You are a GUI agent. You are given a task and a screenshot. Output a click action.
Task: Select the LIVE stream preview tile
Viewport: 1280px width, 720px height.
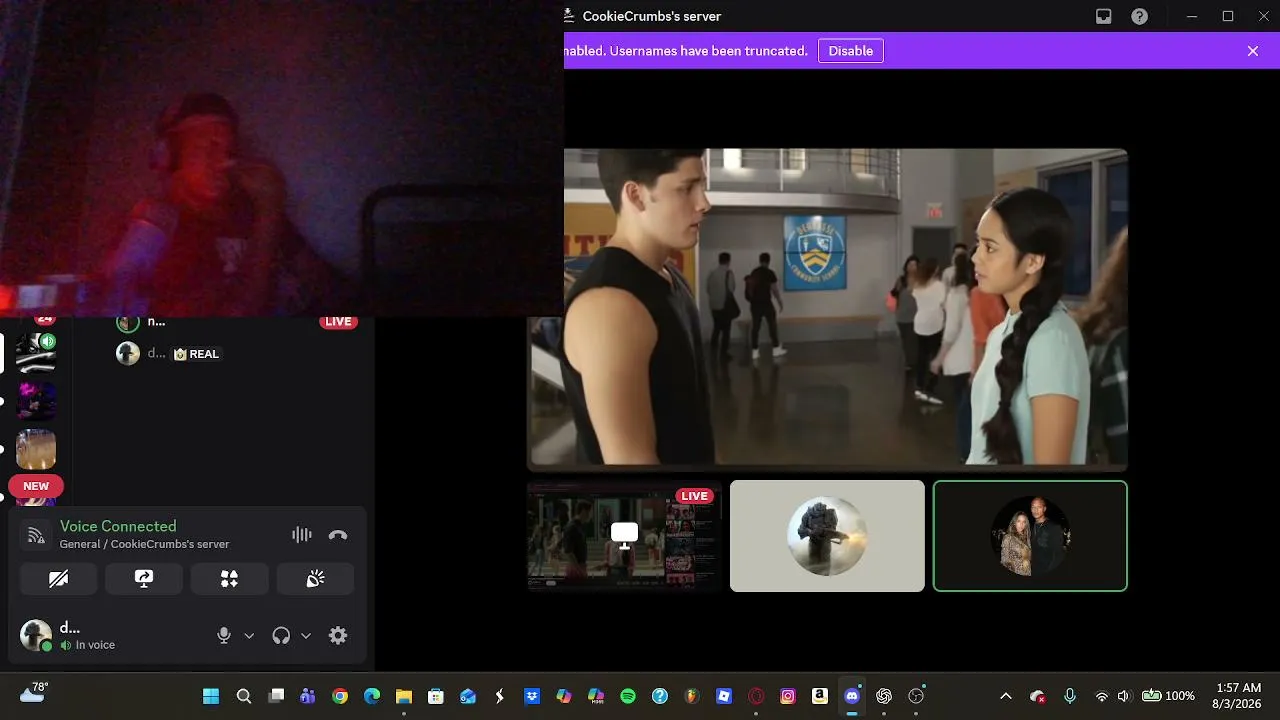point(624,535)
